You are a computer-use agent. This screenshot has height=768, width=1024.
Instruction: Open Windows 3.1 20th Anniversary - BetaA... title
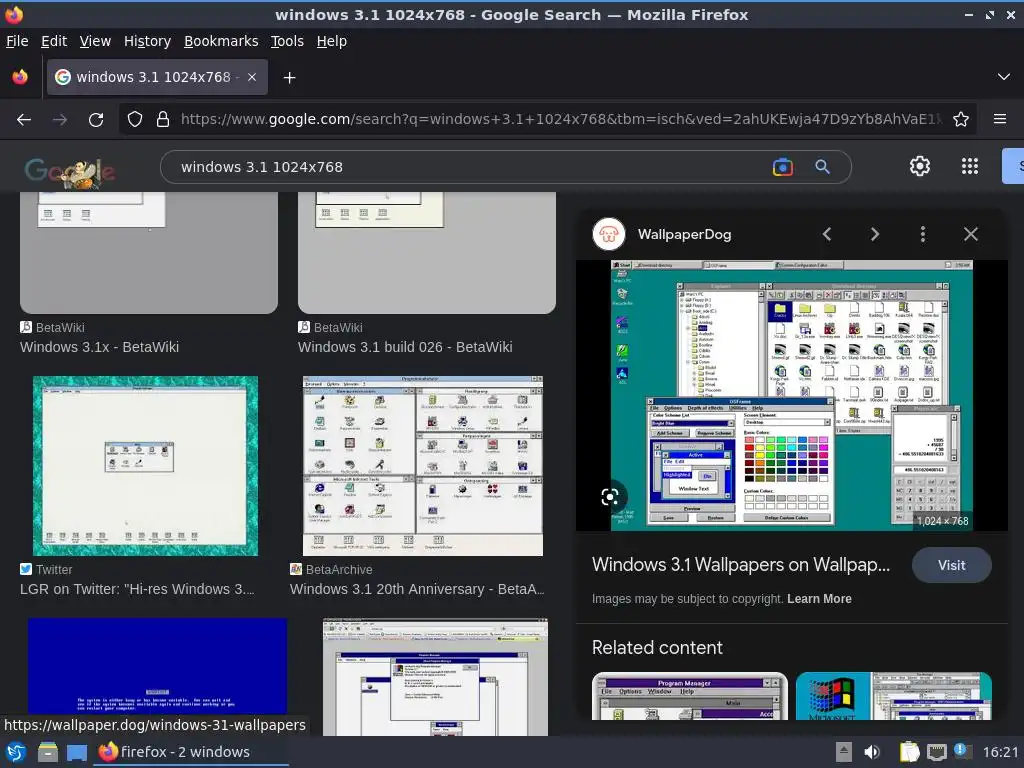(x=417, y=589)
